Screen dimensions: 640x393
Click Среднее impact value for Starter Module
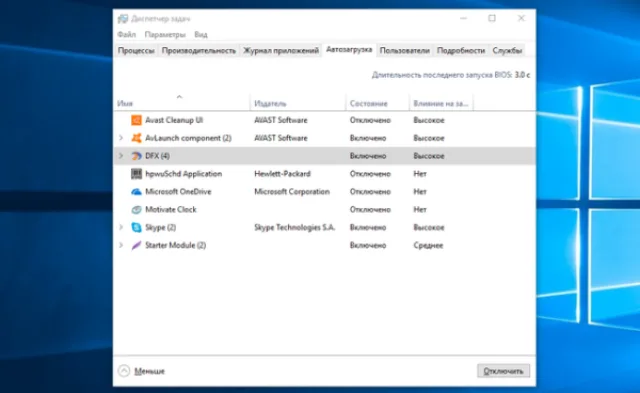pyautogui.click(x=428, y=245)
